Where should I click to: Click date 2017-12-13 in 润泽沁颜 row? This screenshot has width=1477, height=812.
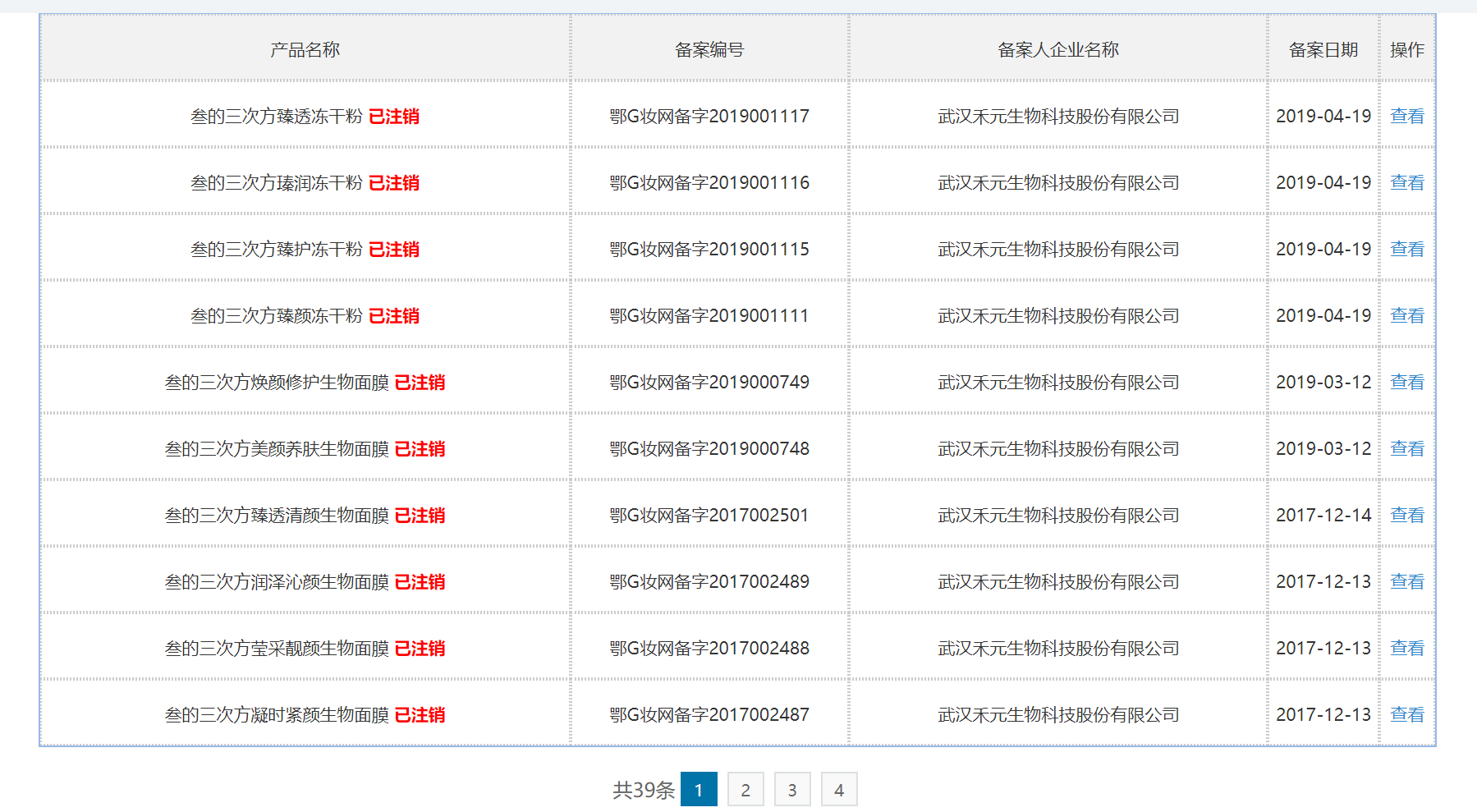(1323, 581)
